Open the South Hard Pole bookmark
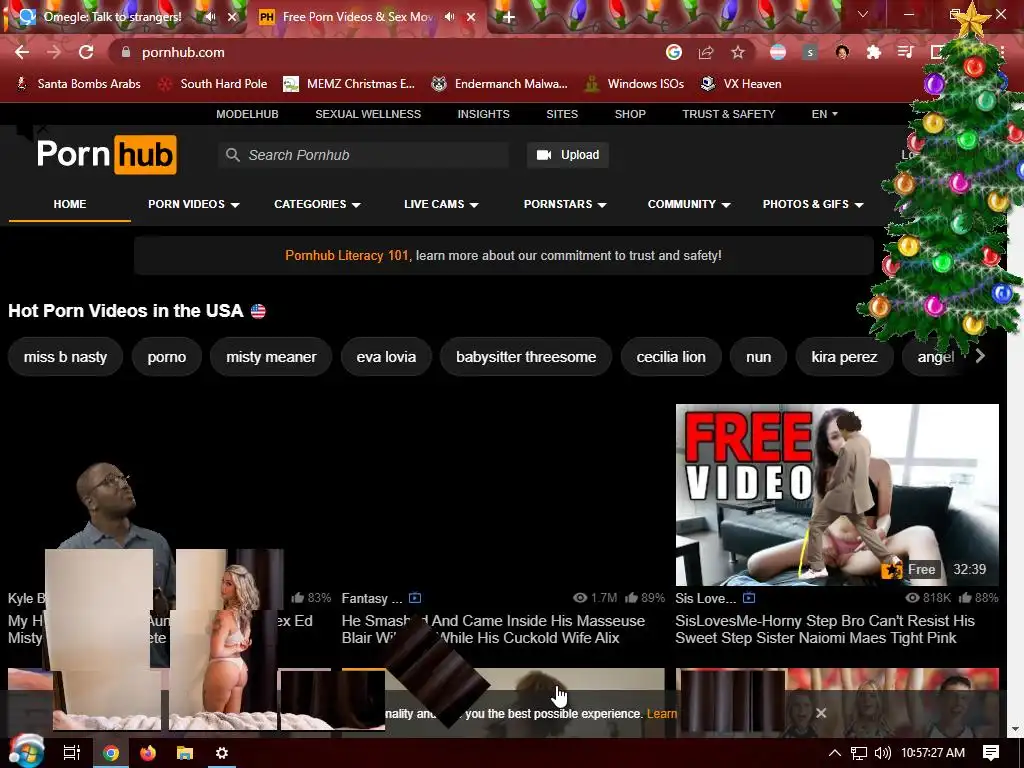1024x768 pixels. pos(214,84)
